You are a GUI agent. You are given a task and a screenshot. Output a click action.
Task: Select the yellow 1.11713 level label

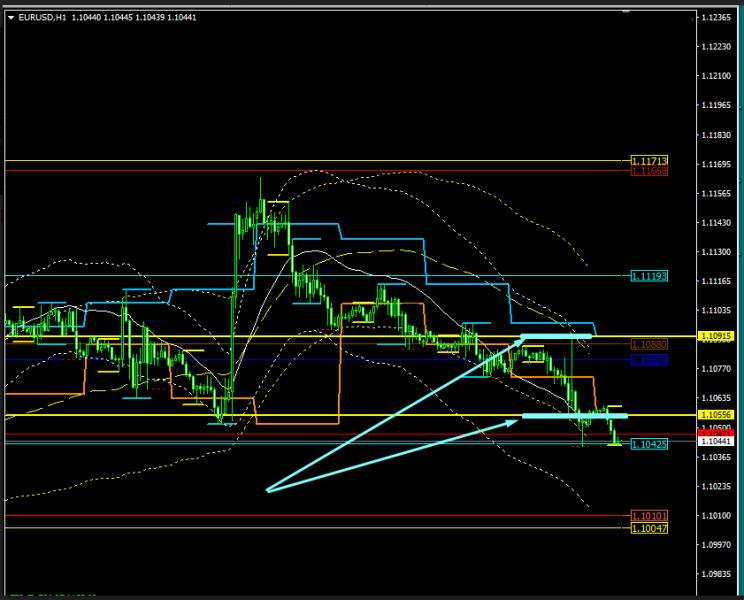(649, 160)
